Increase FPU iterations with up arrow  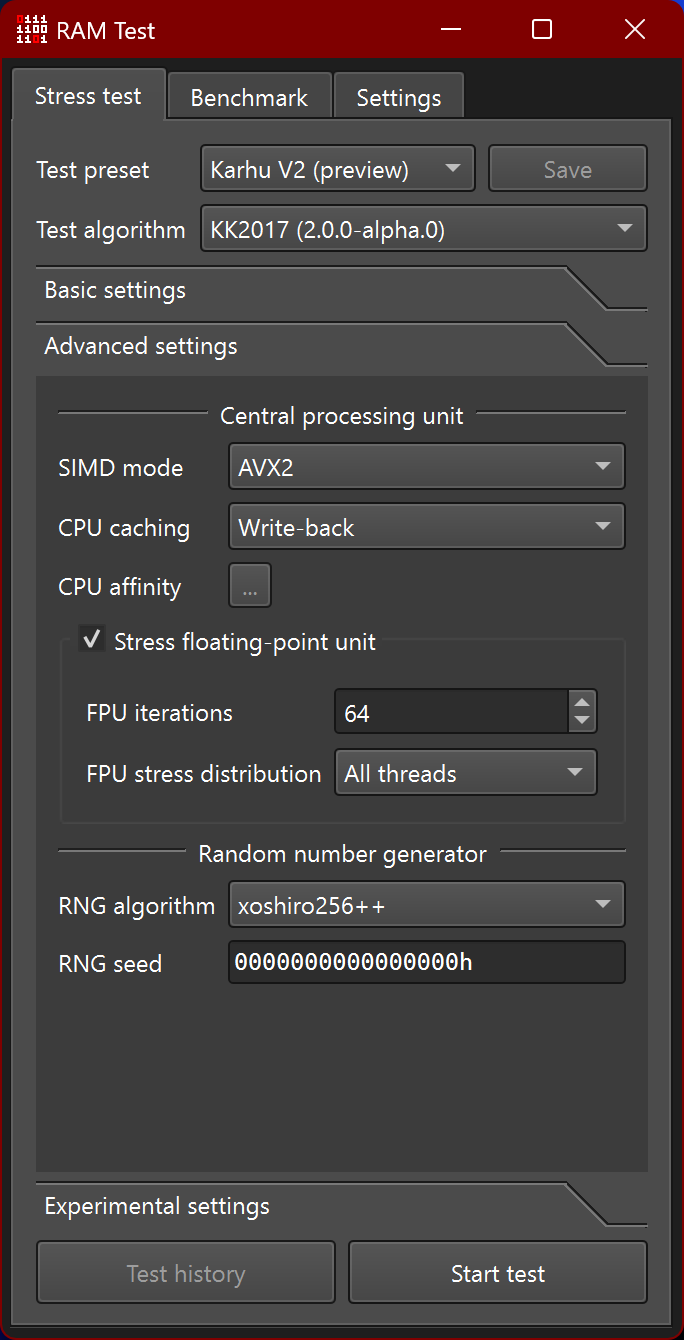(582, 702)
